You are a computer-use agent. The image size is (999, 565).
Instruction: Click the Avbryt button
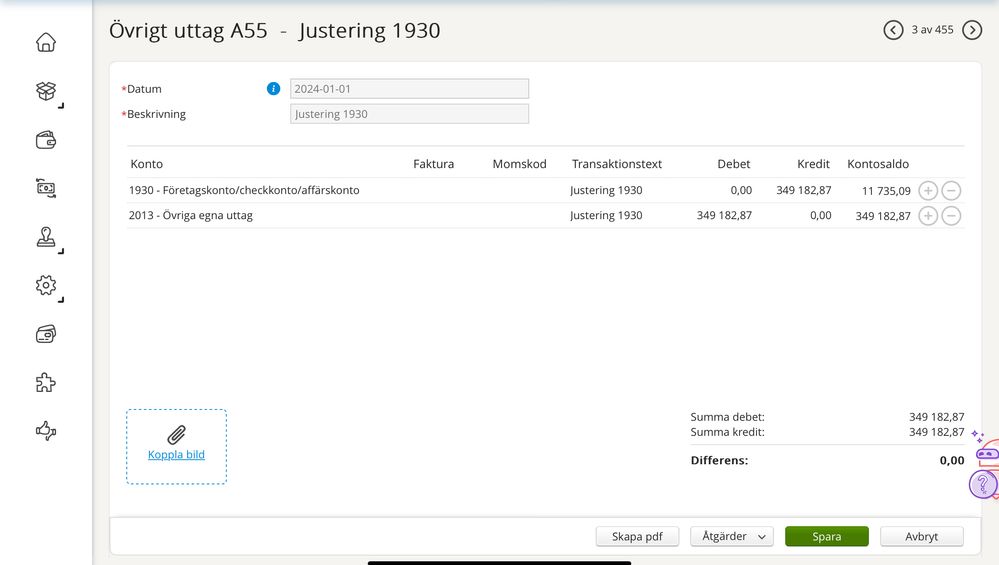[921, 537]
